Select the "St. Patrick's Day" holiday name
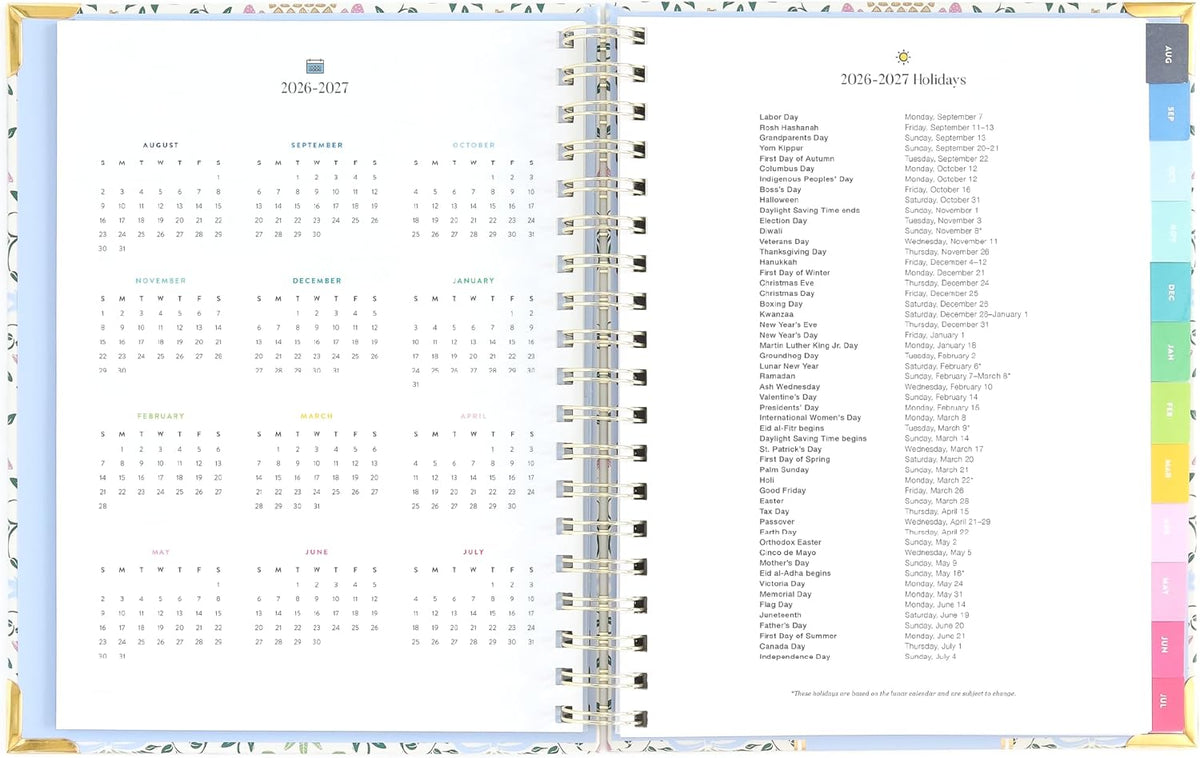This screenshot has width=1200, height=758. 790,449
